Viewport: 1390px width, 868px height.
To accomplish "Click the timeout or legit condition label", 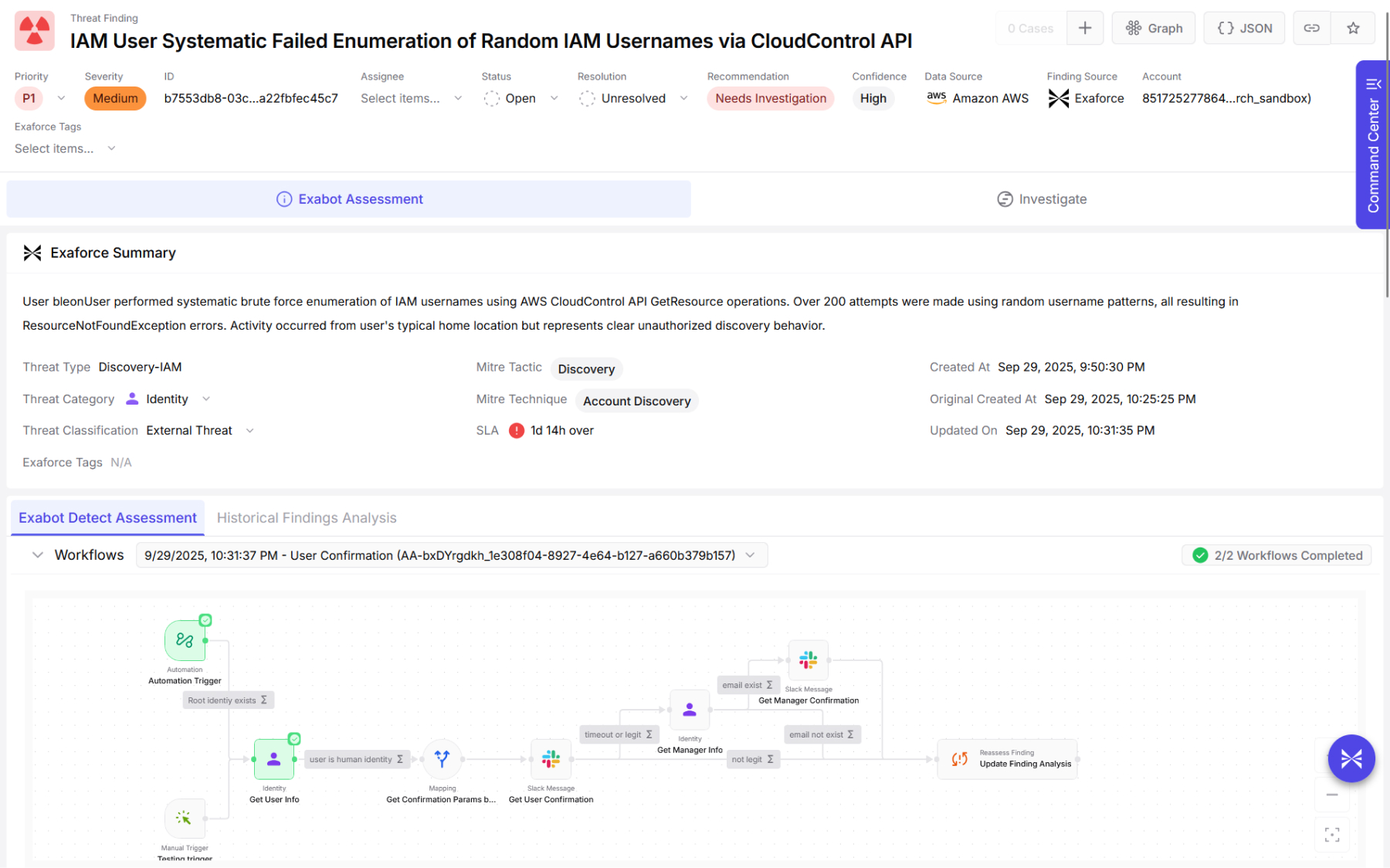I will click(x=619, y=734).
